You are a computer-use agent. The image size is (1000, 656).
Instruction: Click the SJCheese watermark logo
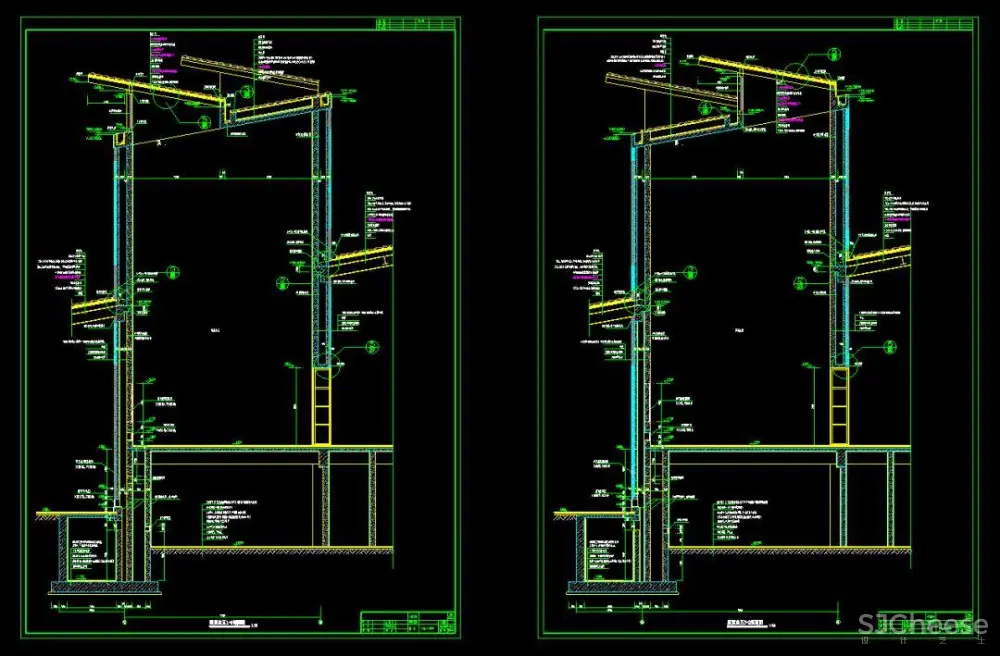point(914,626)
